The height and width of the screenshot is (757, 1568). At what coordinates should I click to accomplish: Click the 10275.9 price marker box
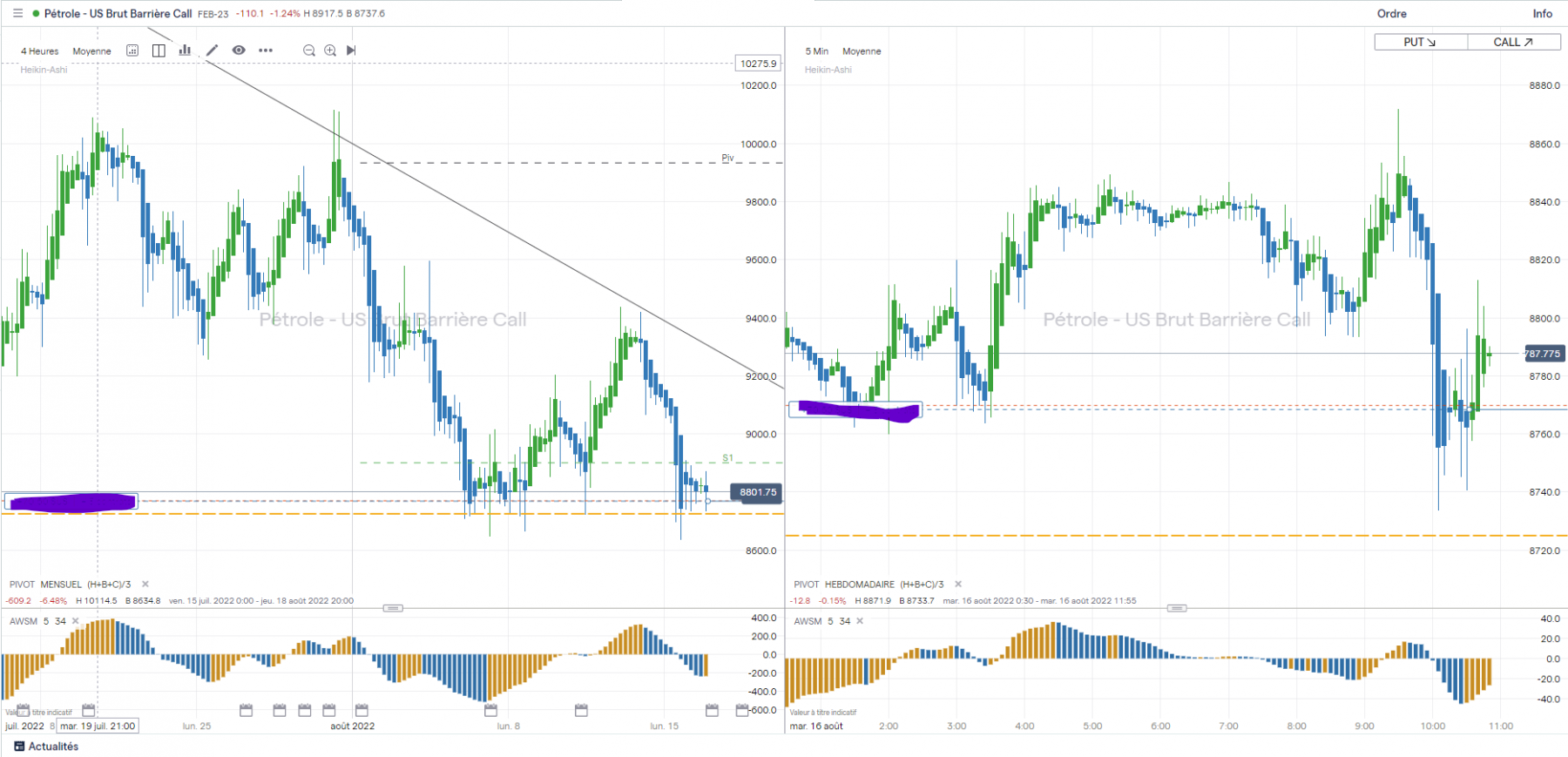tap(758, 64)
